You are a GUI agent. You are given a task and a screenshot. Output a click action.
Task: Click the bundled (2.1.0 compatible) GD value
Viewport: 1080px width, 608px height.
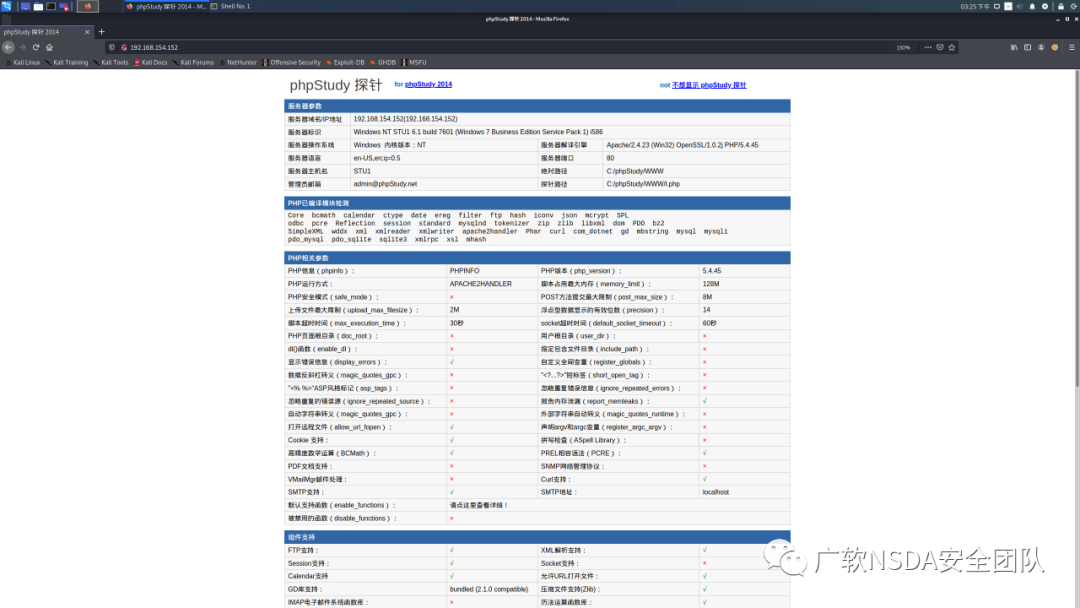489,589
